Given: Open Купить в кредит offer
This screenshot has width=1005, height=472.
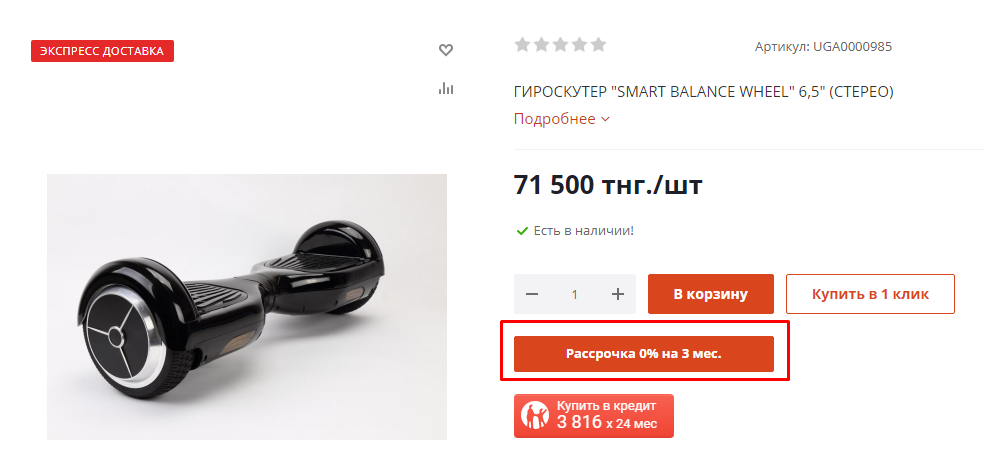Looking at the screenshot, I should 594,416.
